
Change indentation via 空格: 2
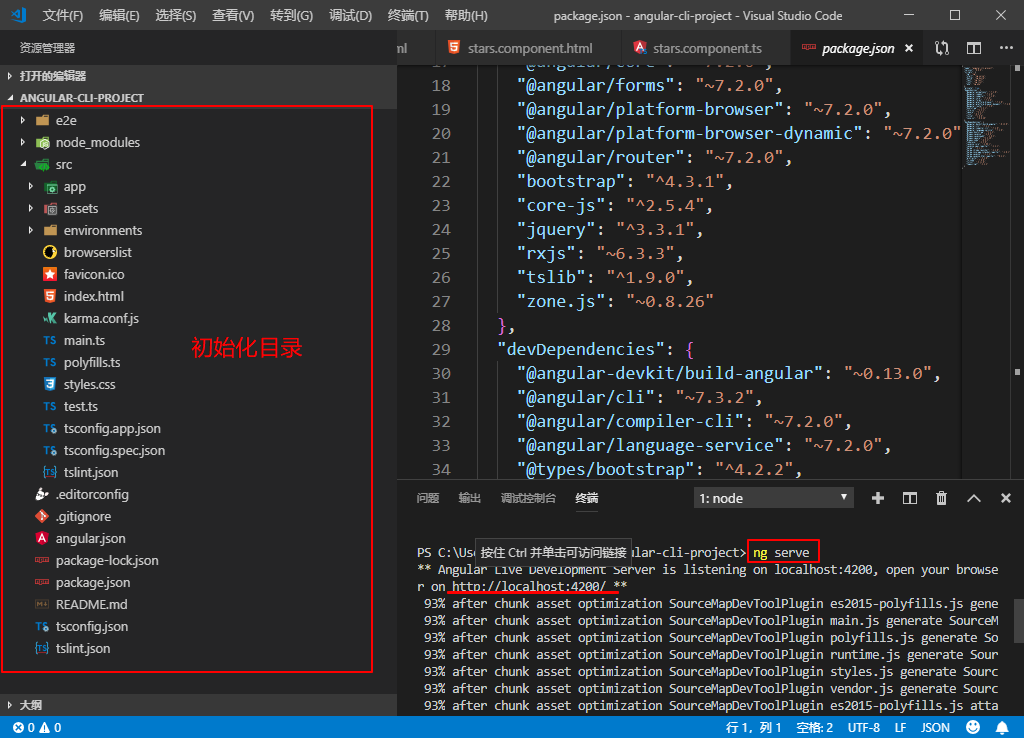pos(814,728)
